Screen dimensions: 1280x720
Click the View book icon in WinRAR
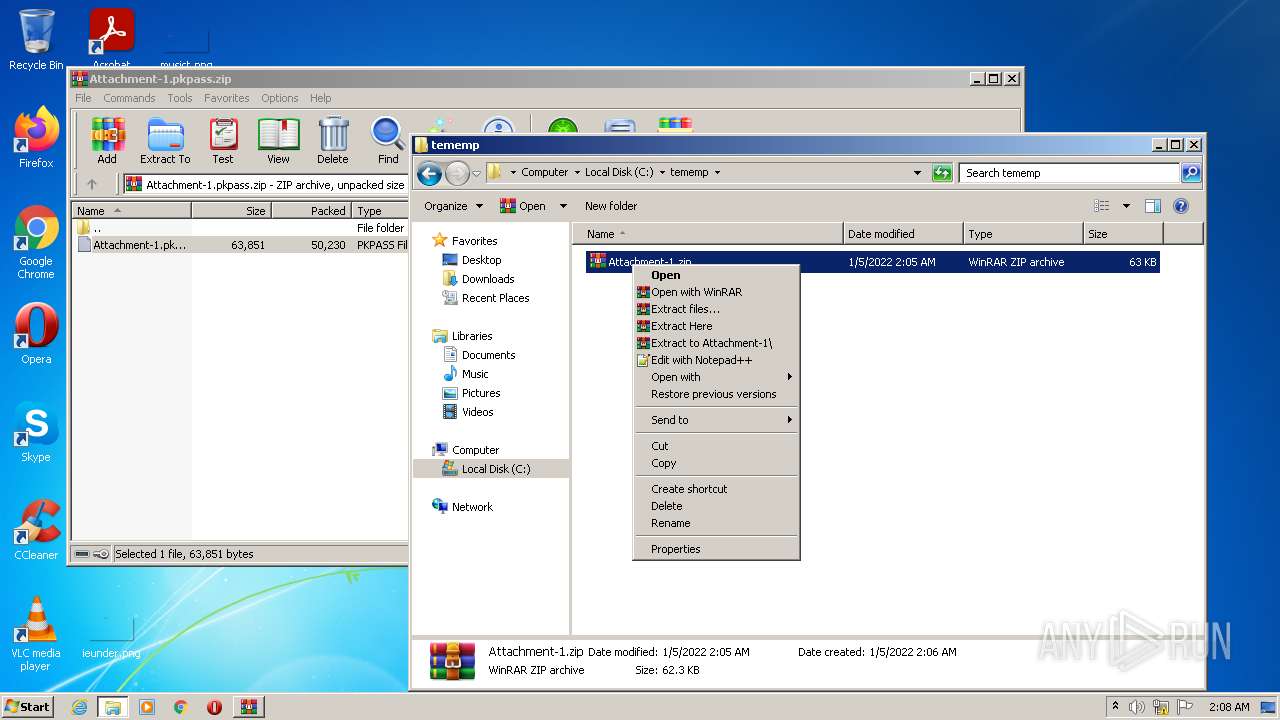278,140
